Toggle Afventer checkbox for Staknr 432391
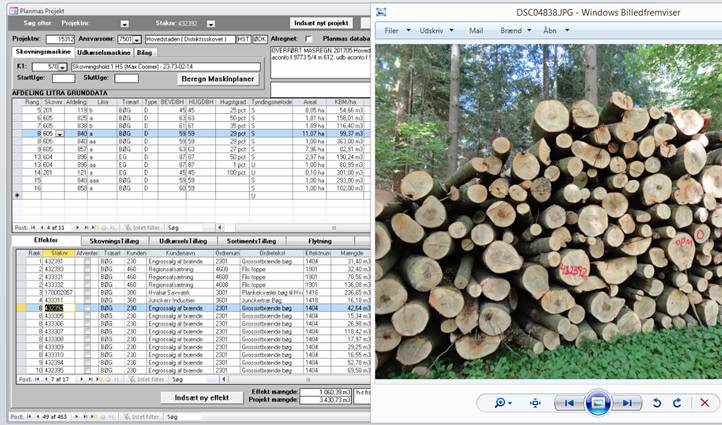Viewport: 722px width, 425px height. (x=87, y=262)
